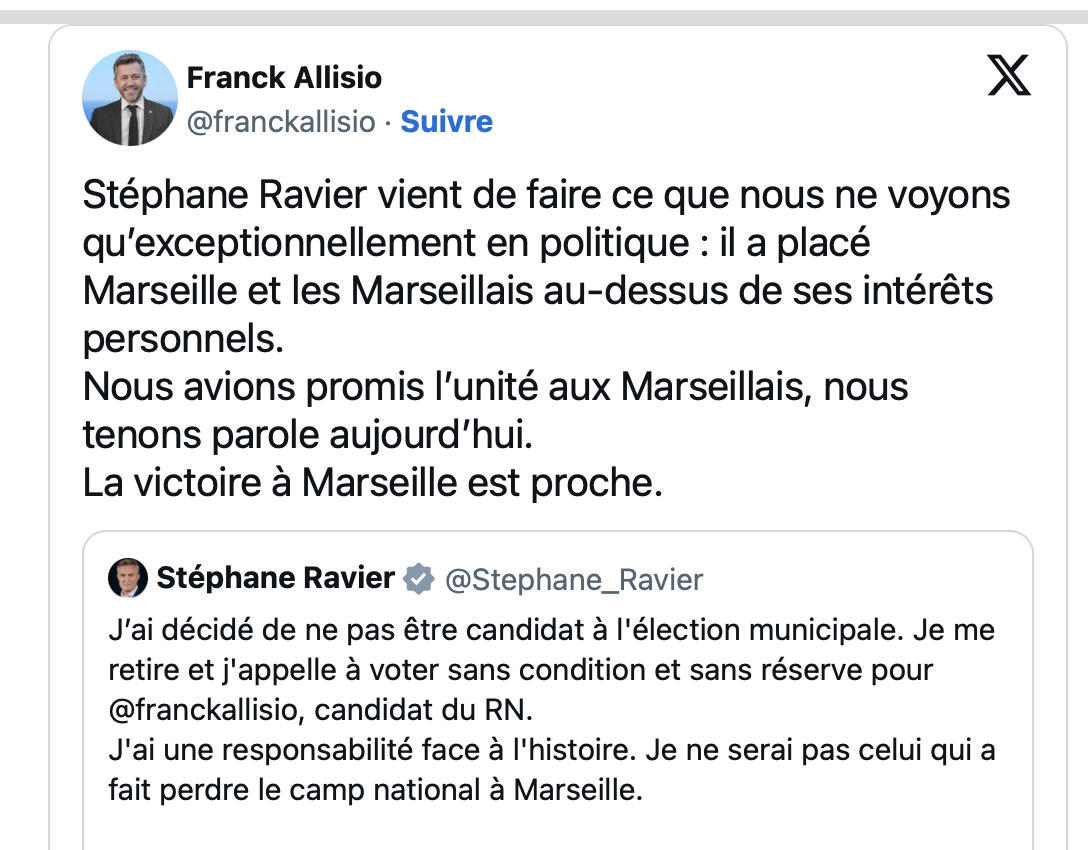Click the verified badge beside Stéphane Ravier

[419, 578]
